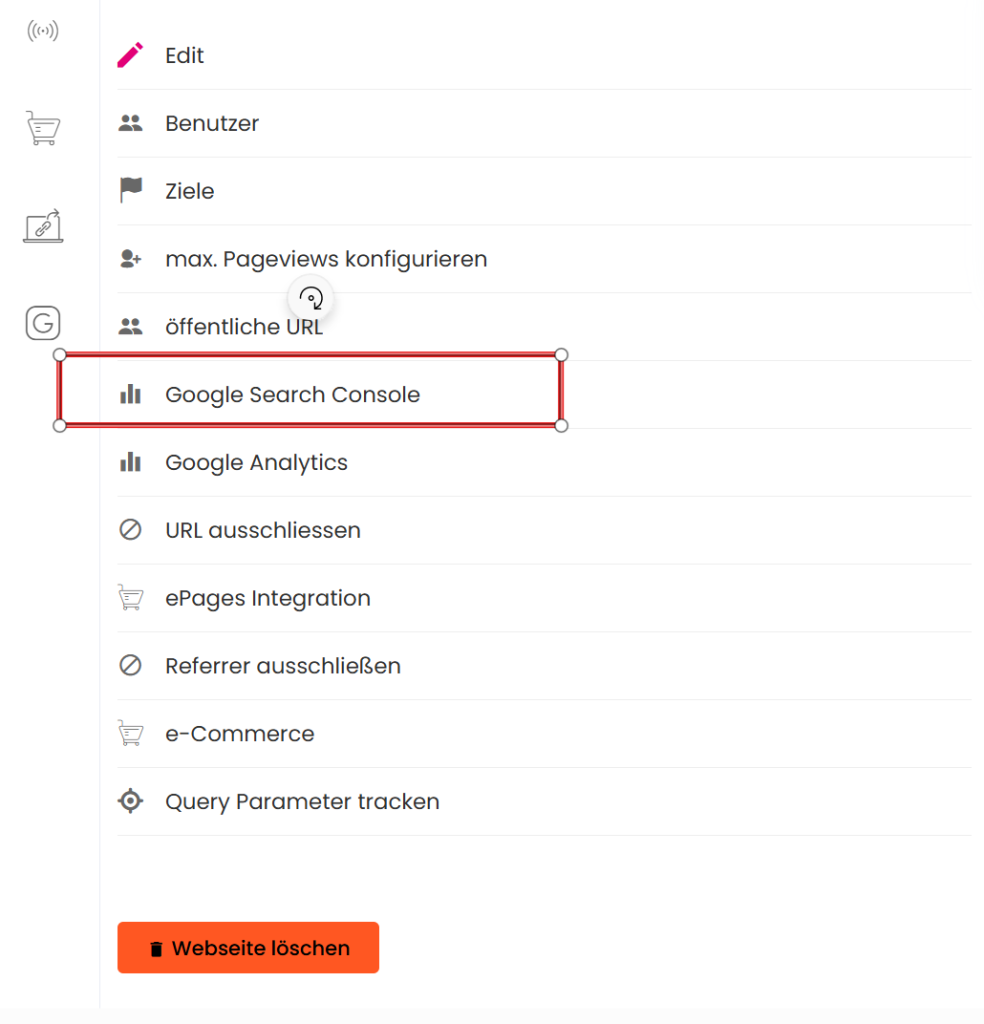Viewport: 984px width, 1024px height.
Task: Select the Google G sidebar icon
Action: click(x=43, y=323)
